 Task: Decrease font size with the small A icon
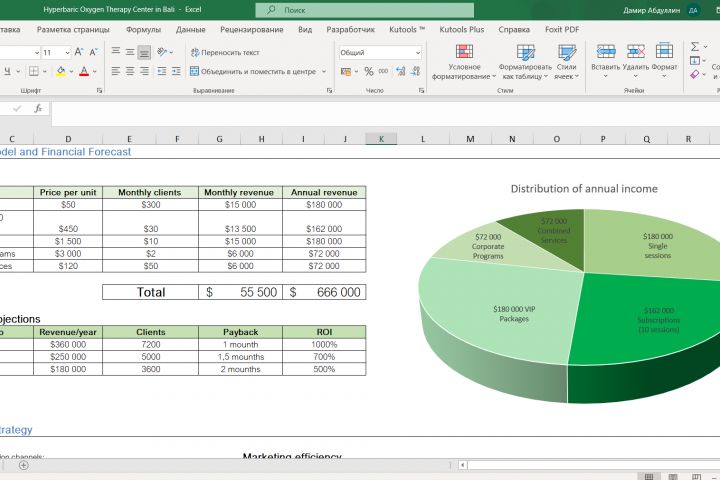point(93,52)
